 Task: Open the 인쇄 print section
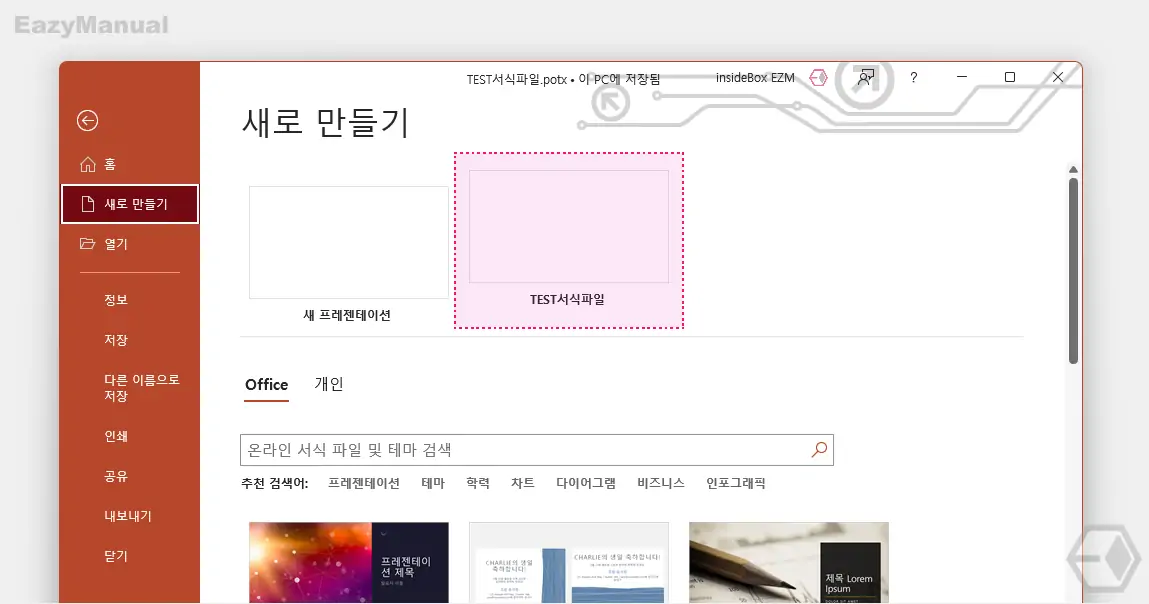[115, 436]
